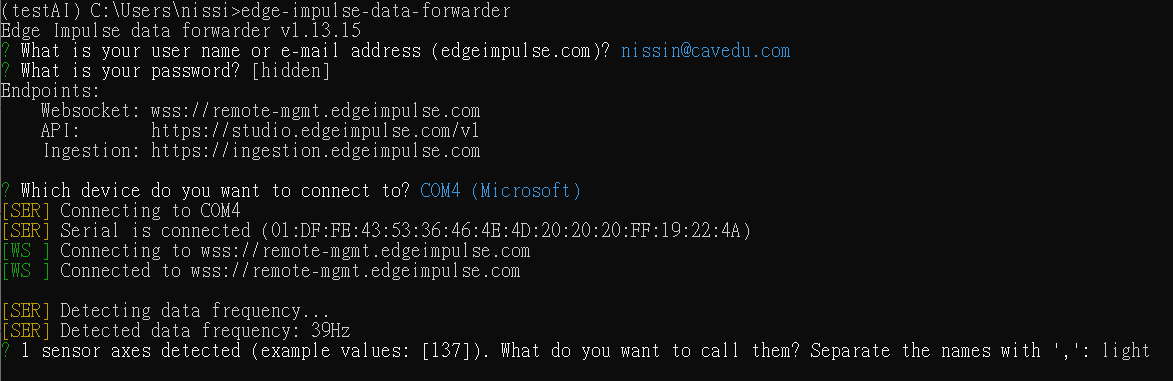The height and width of the screenshot is (381, 1173).
Task: Select the COM4 (Microsoft) device answer
Action: click(x=500, y=191)
